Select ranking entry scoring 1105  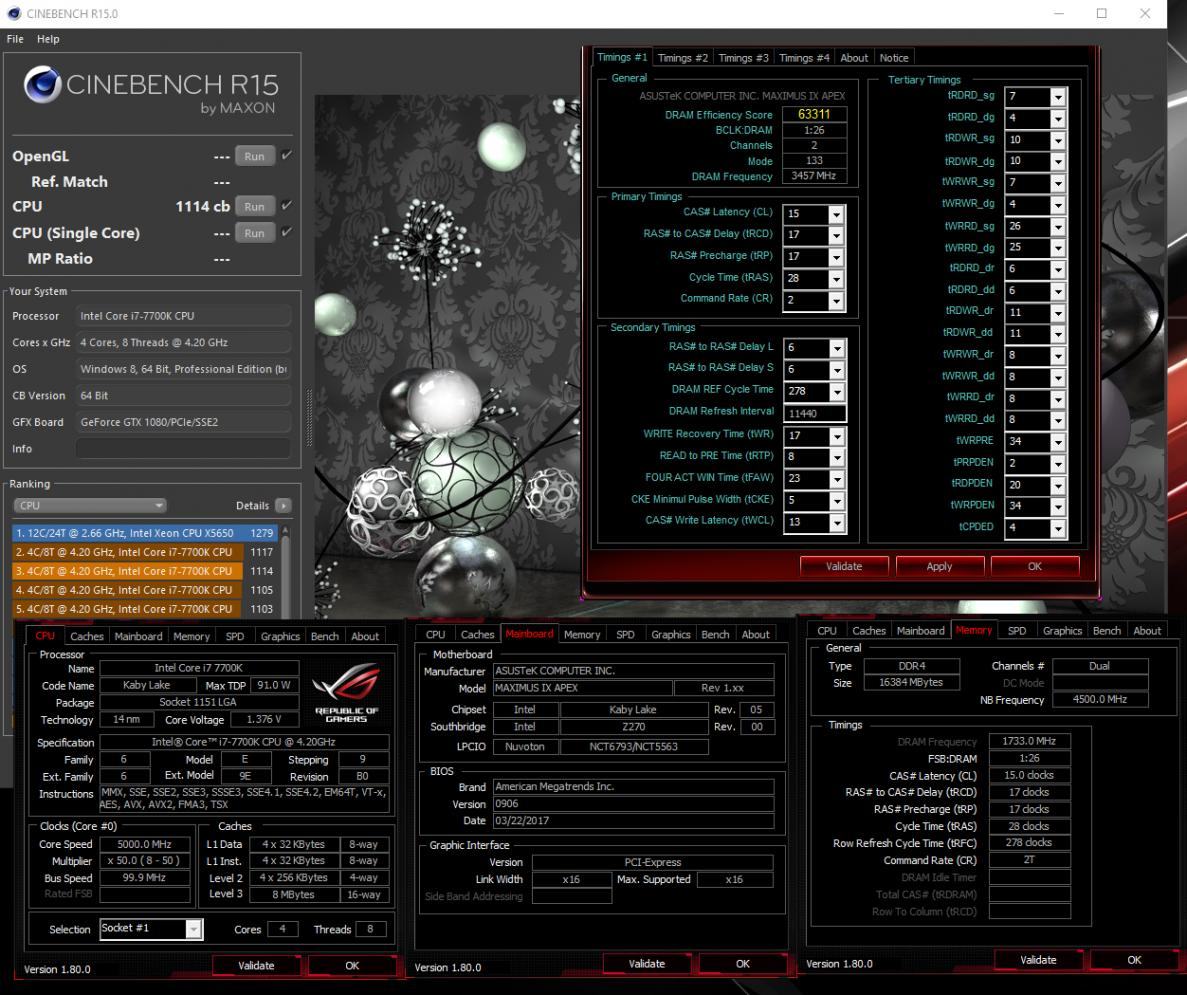(145, 590)
